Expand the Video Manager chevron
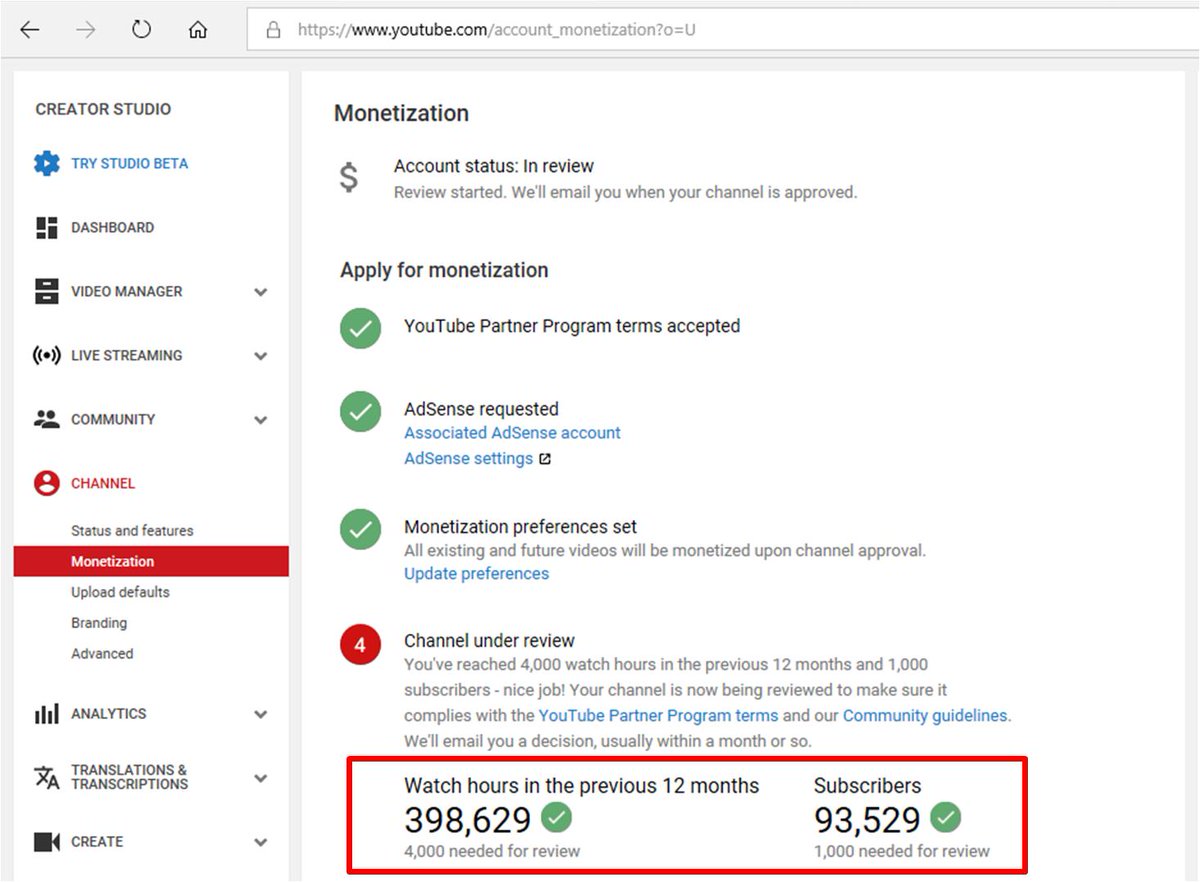The width and height of the screenshot is (1200, 882). (261, 292)
